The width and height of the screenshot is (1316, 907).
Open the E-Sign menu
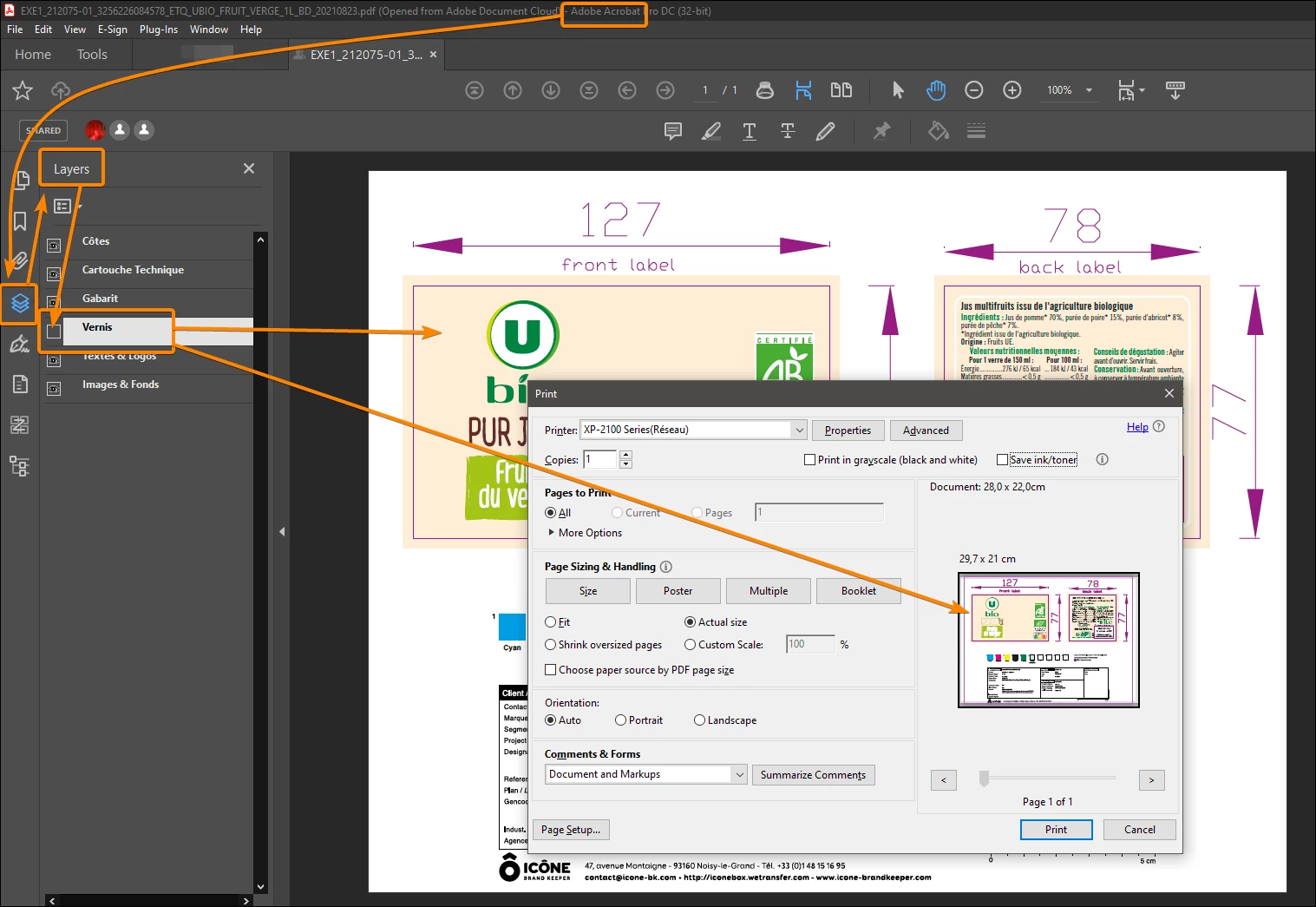click(x=112, y=30)
